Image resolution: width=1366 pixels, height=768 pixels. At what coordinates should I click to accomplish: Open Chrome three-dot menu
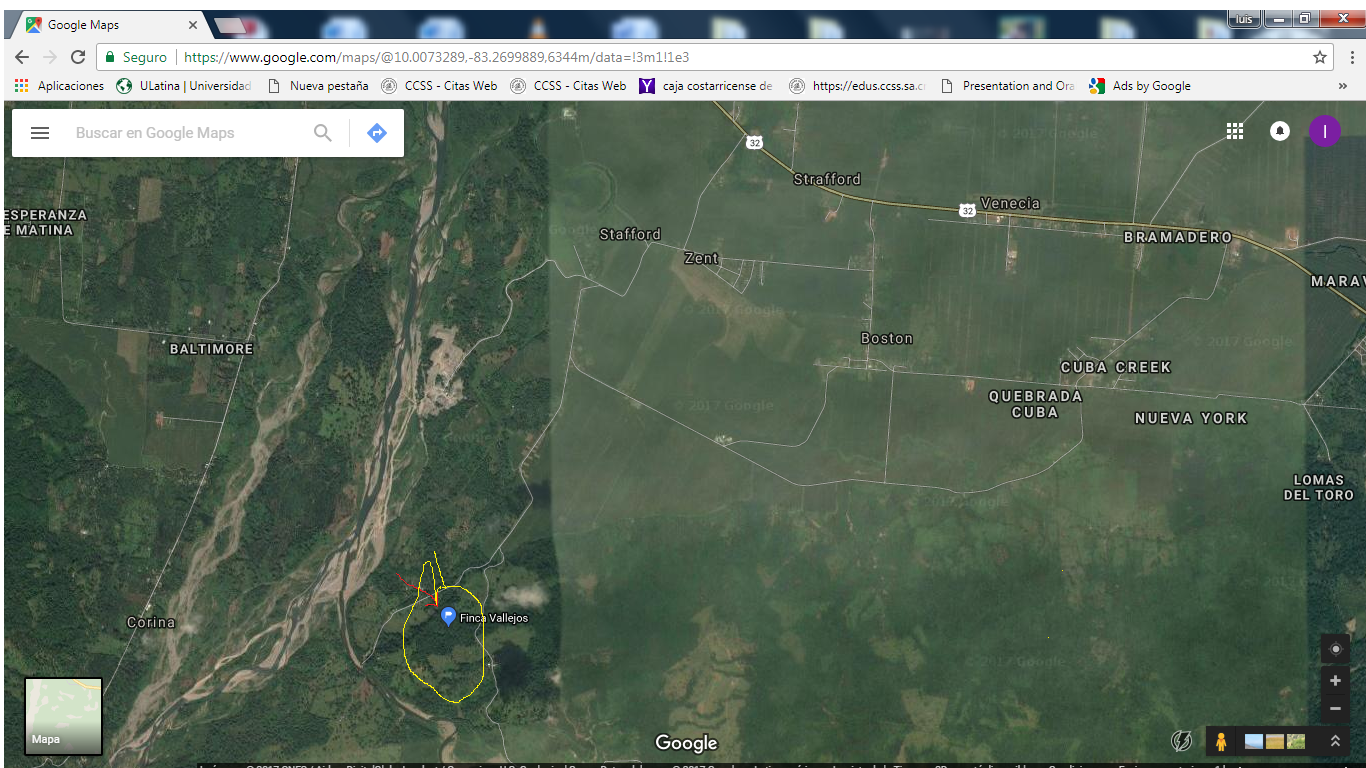tap(1351, 57)
